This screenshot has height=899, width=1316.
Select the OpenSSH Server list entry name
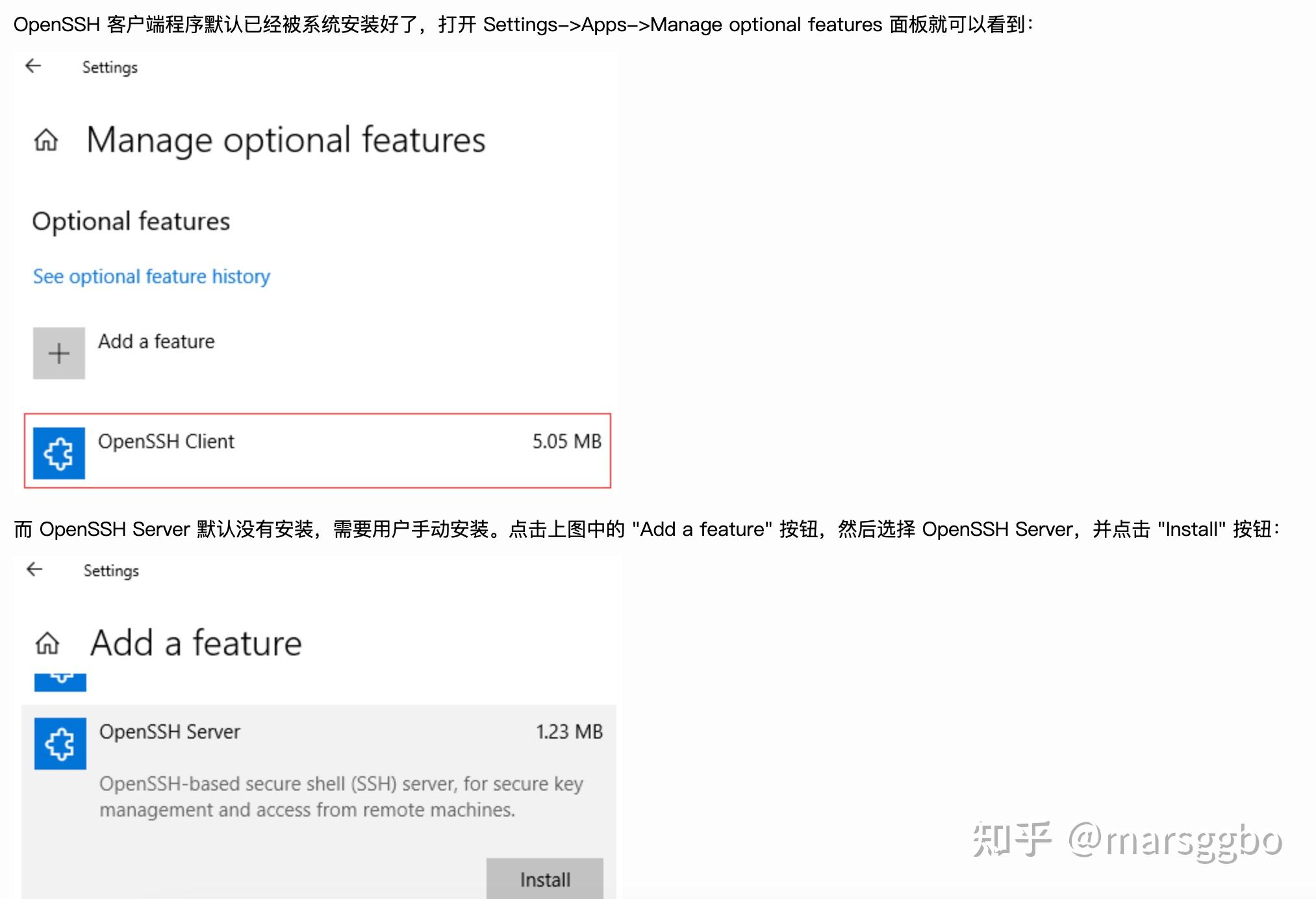pos(170,732)
